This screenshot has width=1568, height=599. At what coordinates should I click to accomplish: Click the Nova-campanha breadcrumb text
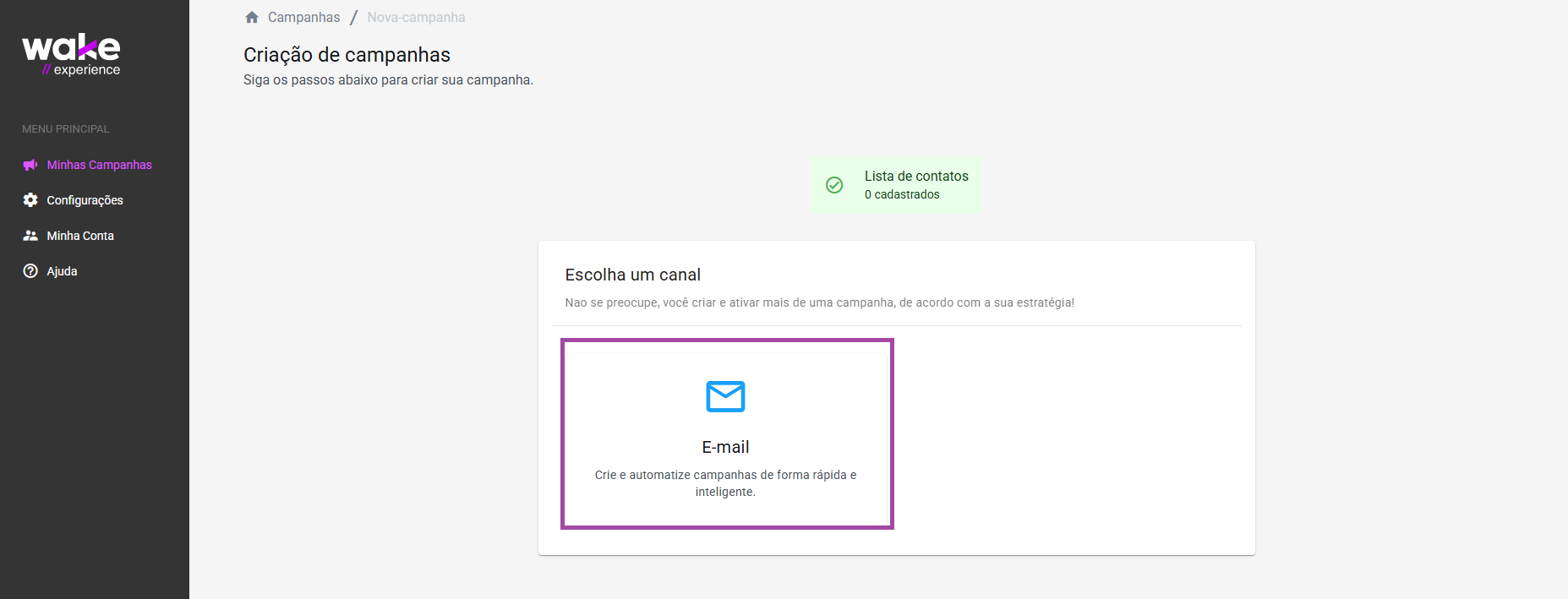point(416,17)
